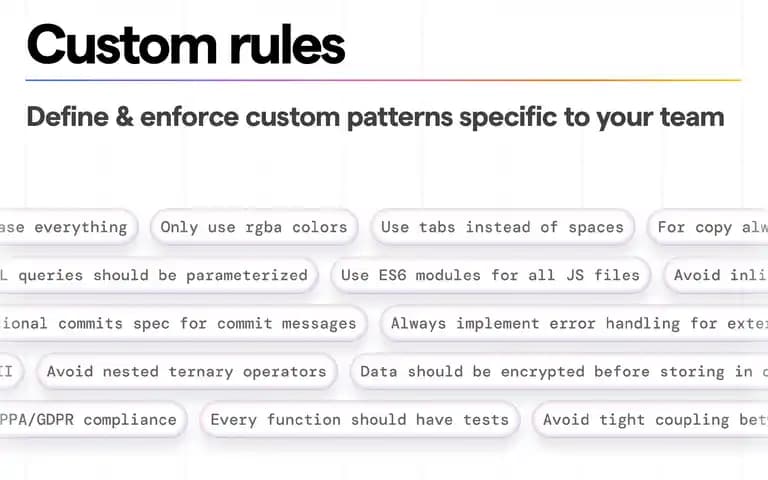Click the 'Avoid tight coupling' rule pill
Image resolution: width=768 pixels, height=480 pixels.
pos(650,420)
